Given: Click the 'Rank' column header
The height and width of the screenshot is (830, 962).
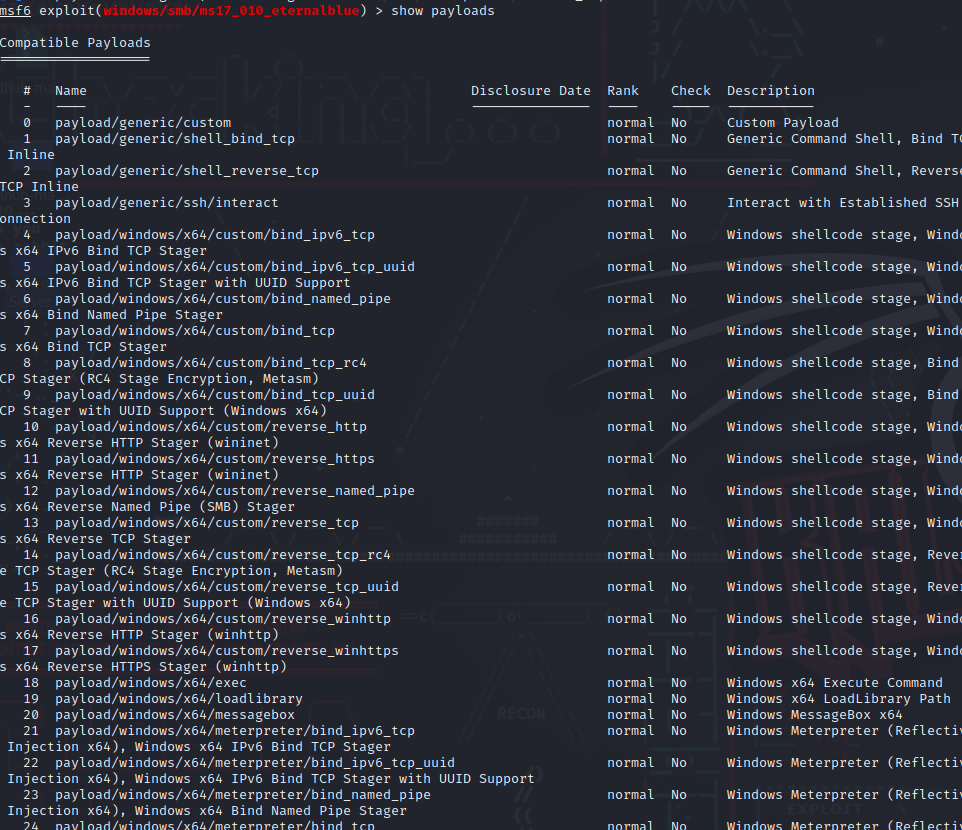Looking at the screenshot, I should point(623,91).
